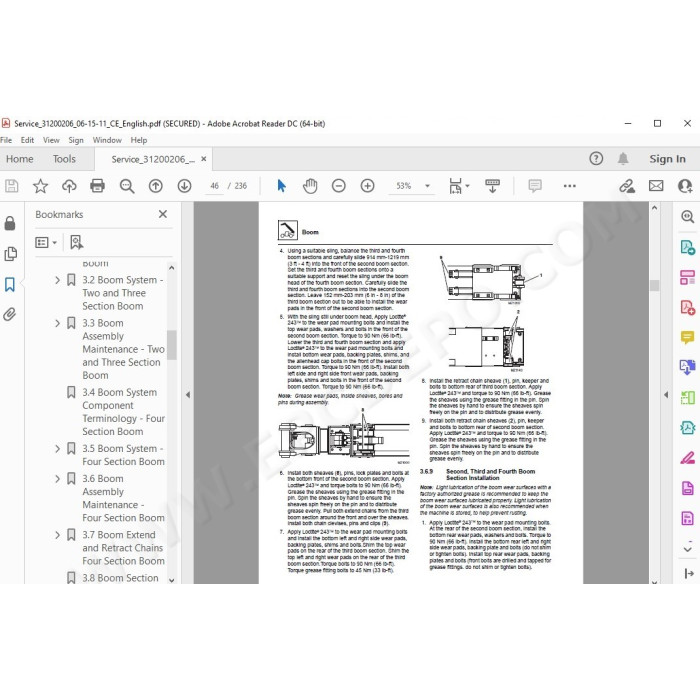Expand 3.2 Boom System bookmark
Image resolution: width=700 pixels, height=700 pixels.
[x=58, y=280]
